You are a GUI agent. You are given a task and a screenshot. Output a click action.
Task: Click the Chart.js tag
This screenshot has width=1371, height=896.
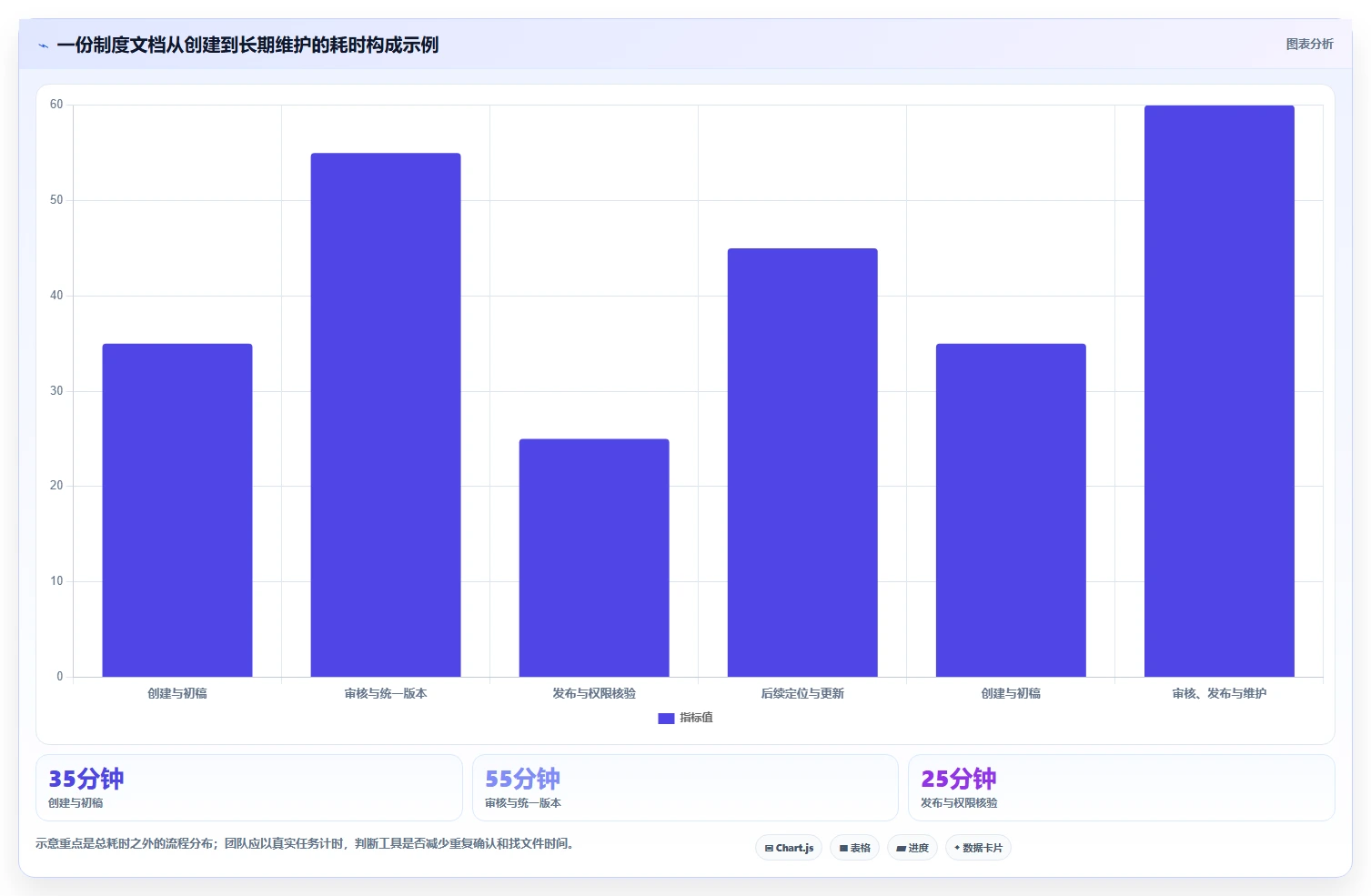point(789,848)
